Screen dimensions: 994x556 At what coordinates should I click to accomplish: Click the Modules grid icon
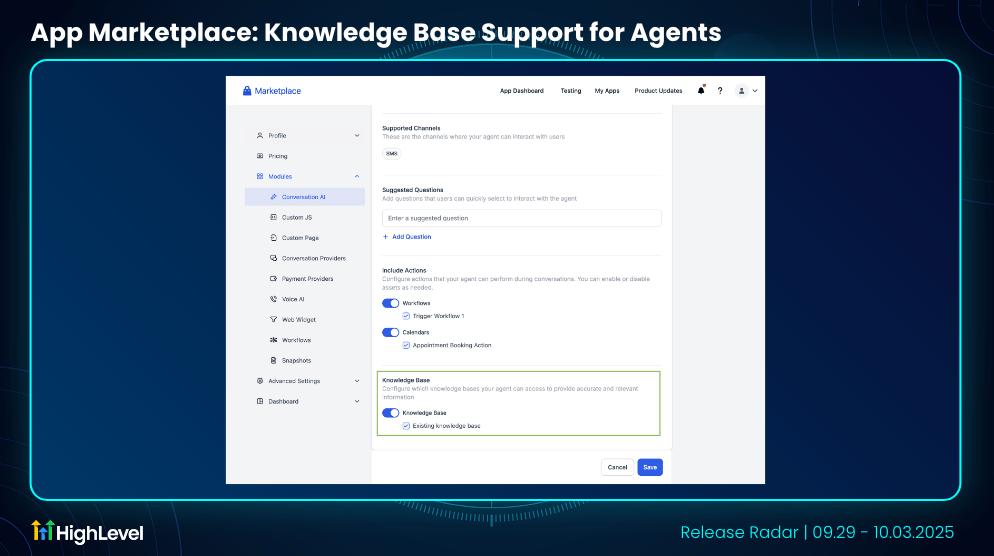click(x=260, y=176)
